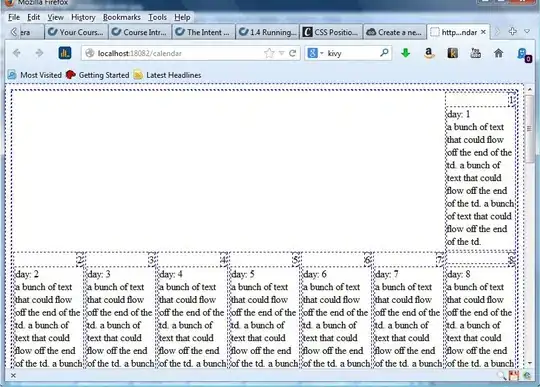Open the Bookmarks menu

[122, 17]
